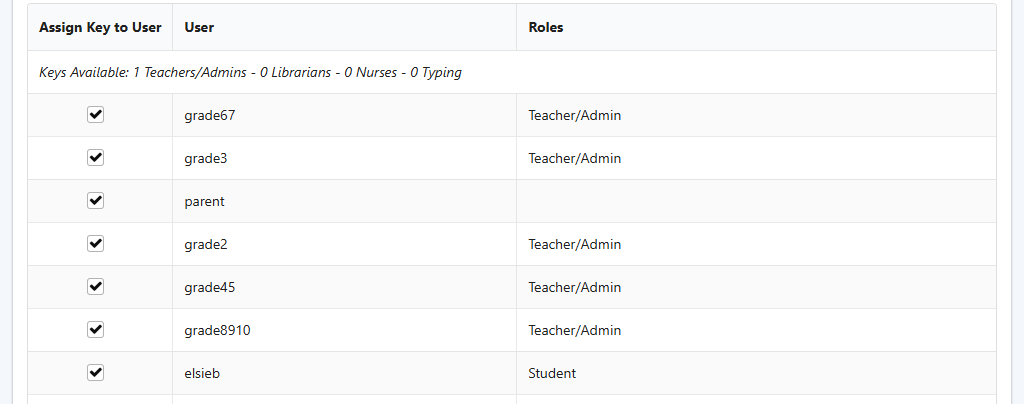Select the grade67 username cell
The height and width of the screenshot is (404, 1024).
(x=209, y=115)
